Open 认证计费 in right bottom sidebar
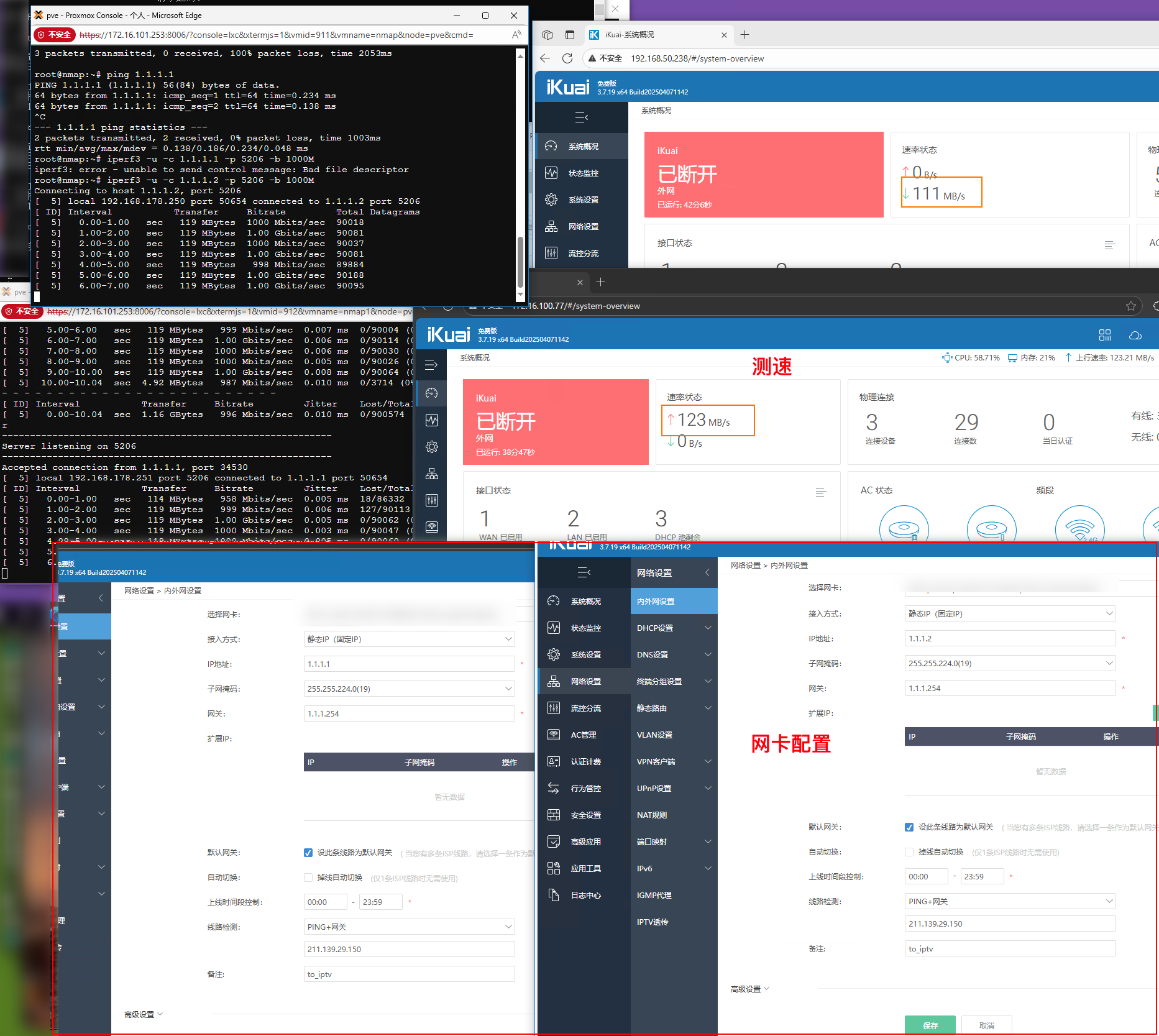Viewport: 1159px width, 1036px height. tap(585, 761)
